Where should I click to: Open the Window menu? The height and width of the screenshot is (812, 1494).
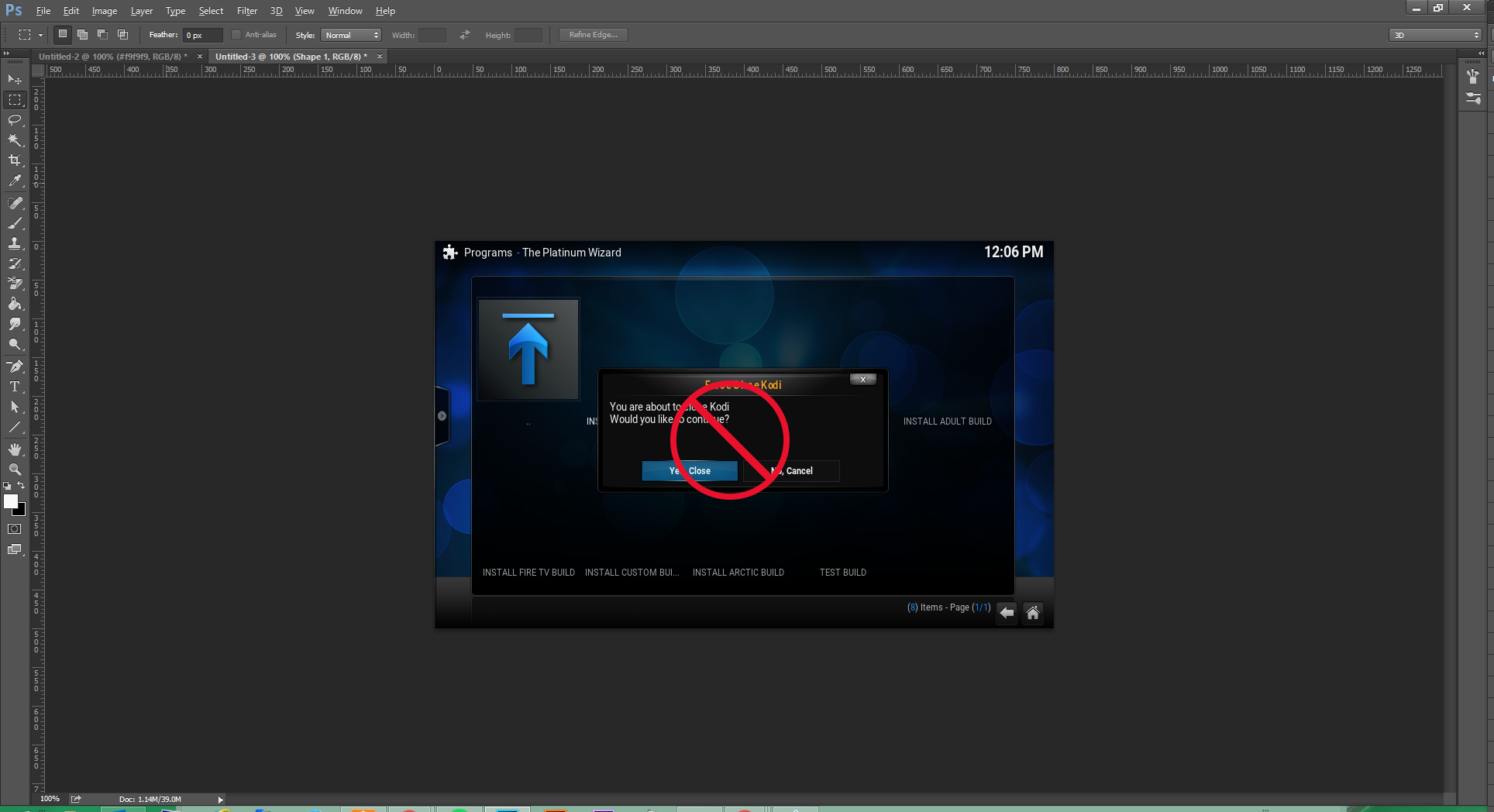pos(345,11)
